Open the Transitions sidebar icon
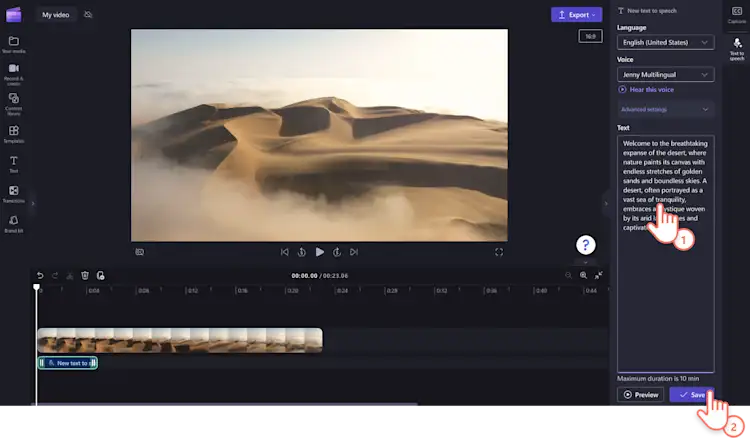Image resolution: width=750 pixels, height=438 pixels. [13, 194]
